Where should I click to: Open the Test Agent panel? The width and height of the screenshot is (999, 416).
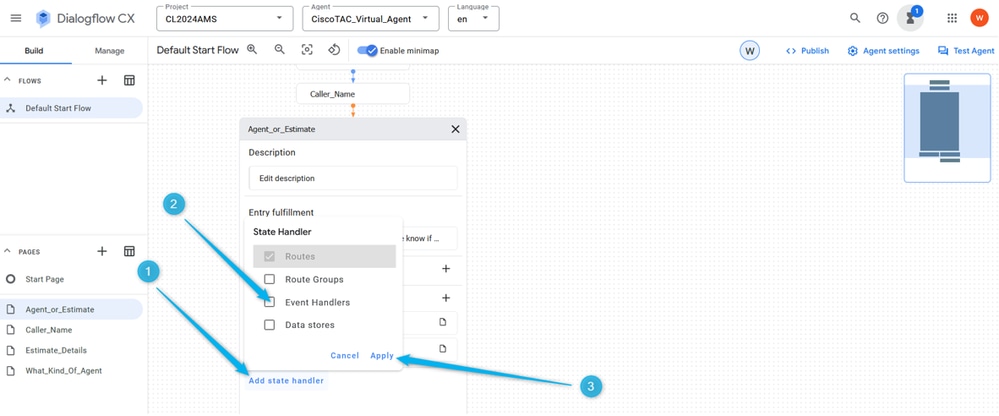coord(966,50)
